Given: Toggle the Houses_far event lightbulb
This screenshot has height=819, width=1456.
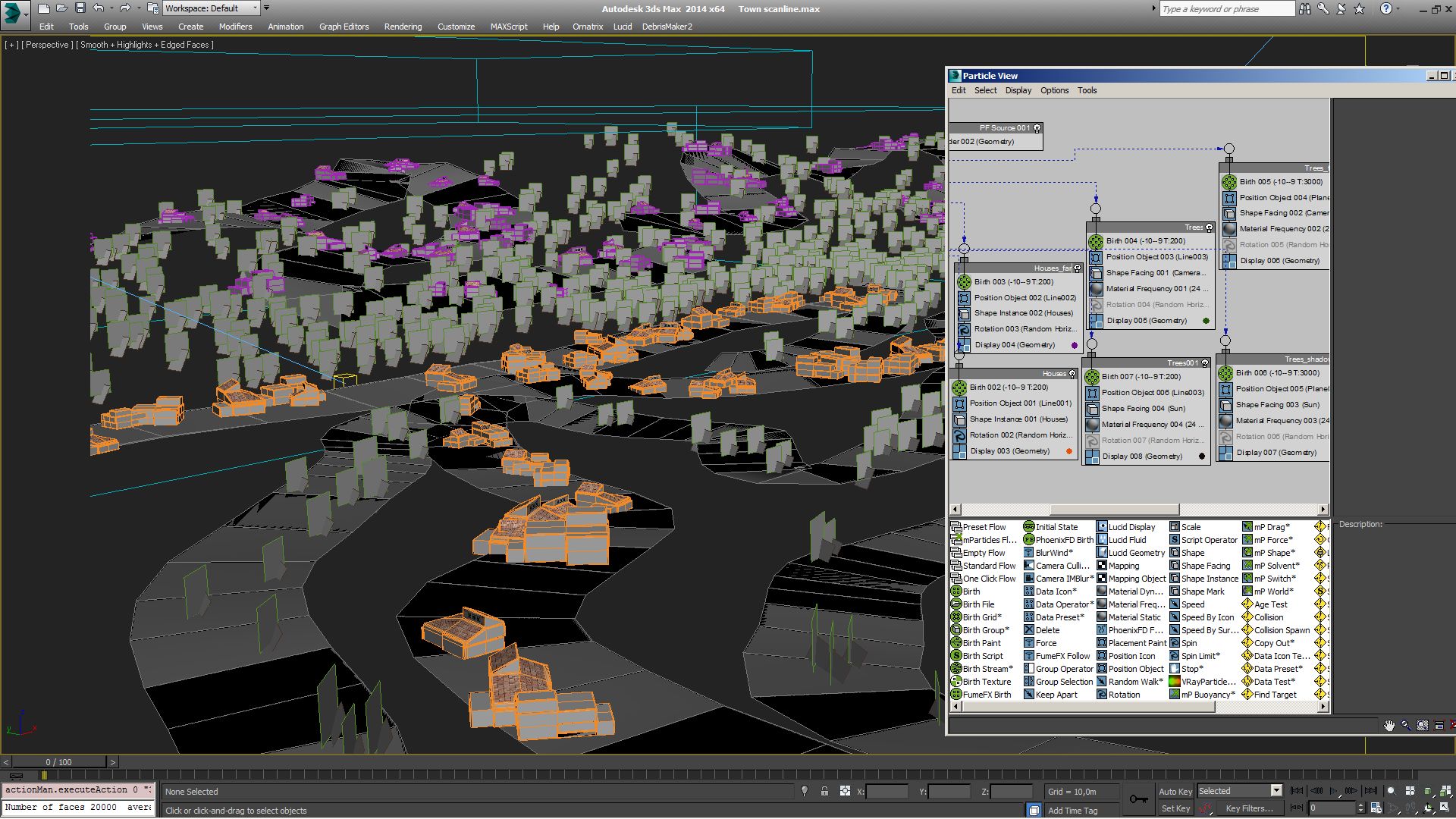Looking at the screenshot, I should [x=1077, y=268].
